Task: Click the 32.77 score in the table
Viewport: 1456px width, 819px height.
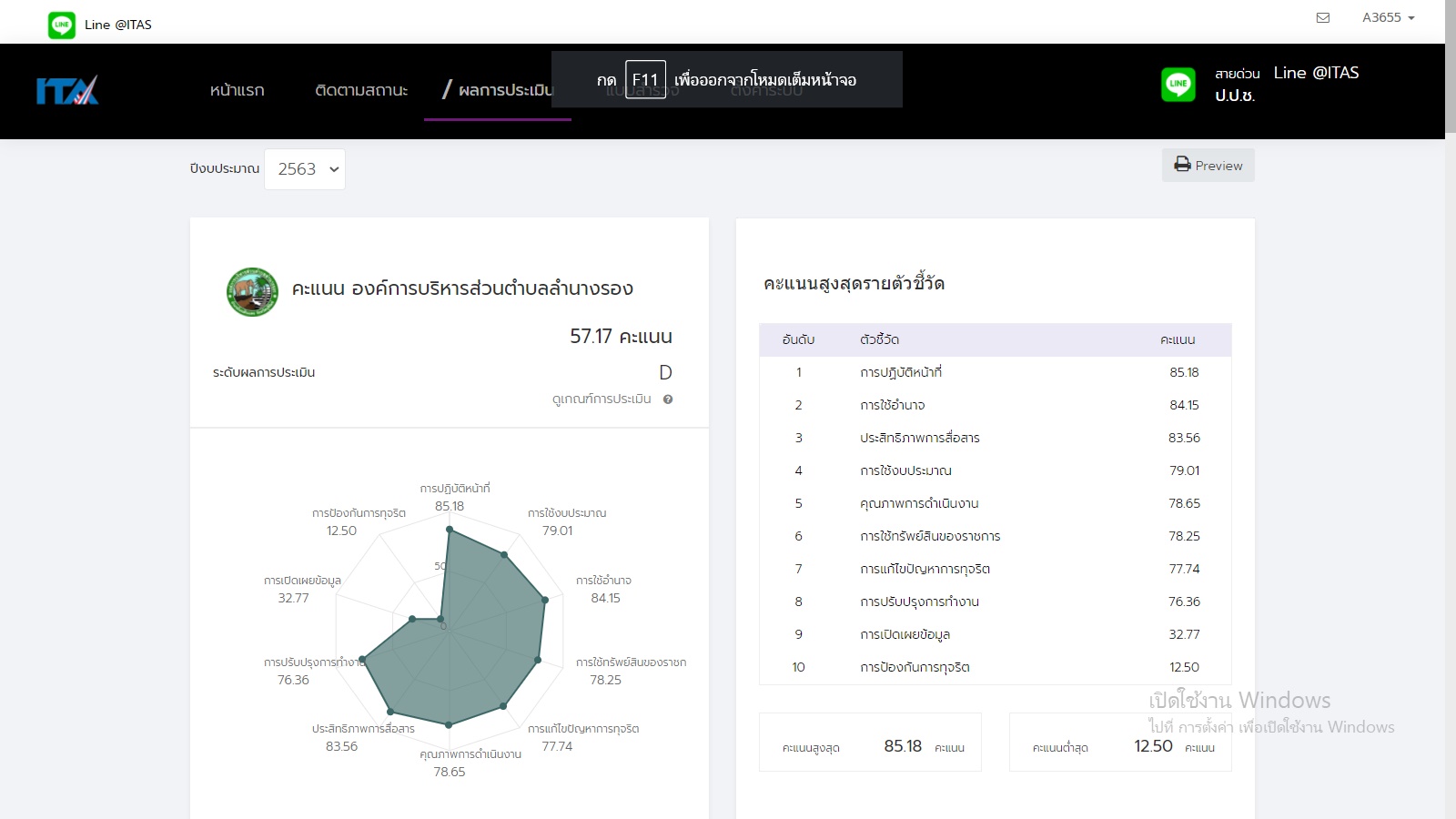Action: point(1184,634)
